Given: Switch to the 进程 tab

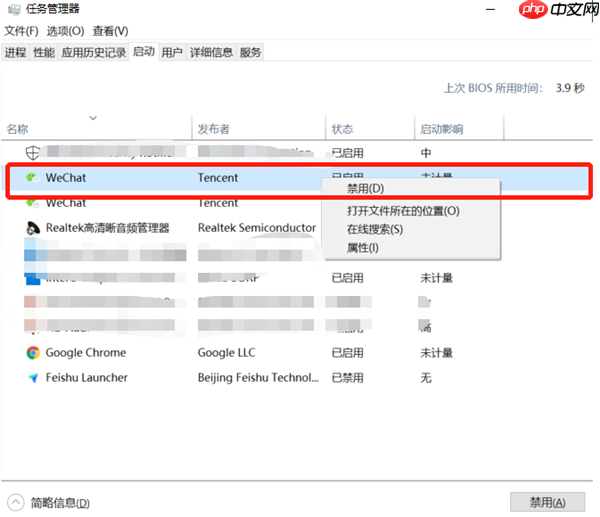Looking at the screenshot, I should coord(15,52).
